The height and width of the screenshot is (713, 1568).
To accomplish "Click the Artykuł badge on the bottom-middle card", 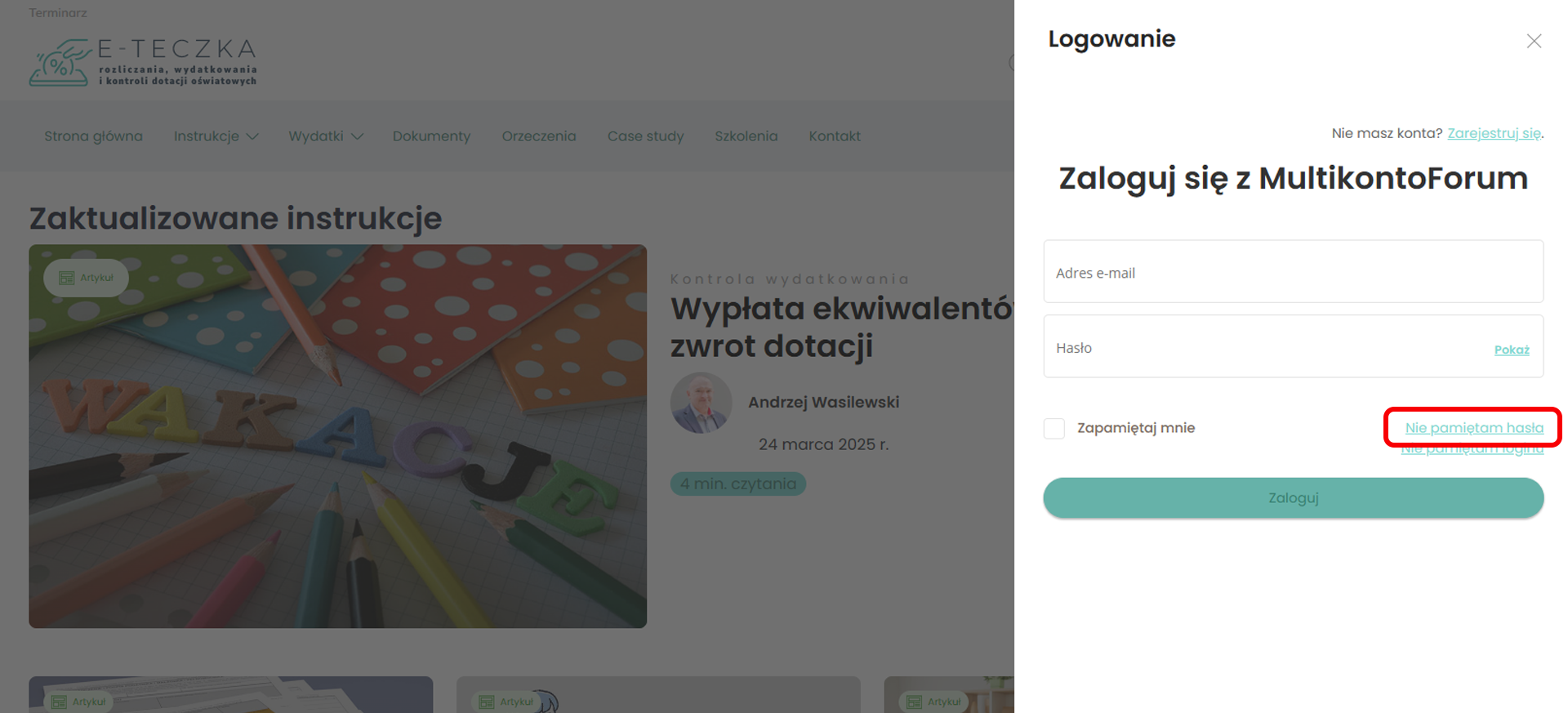I will coord(507,702).
